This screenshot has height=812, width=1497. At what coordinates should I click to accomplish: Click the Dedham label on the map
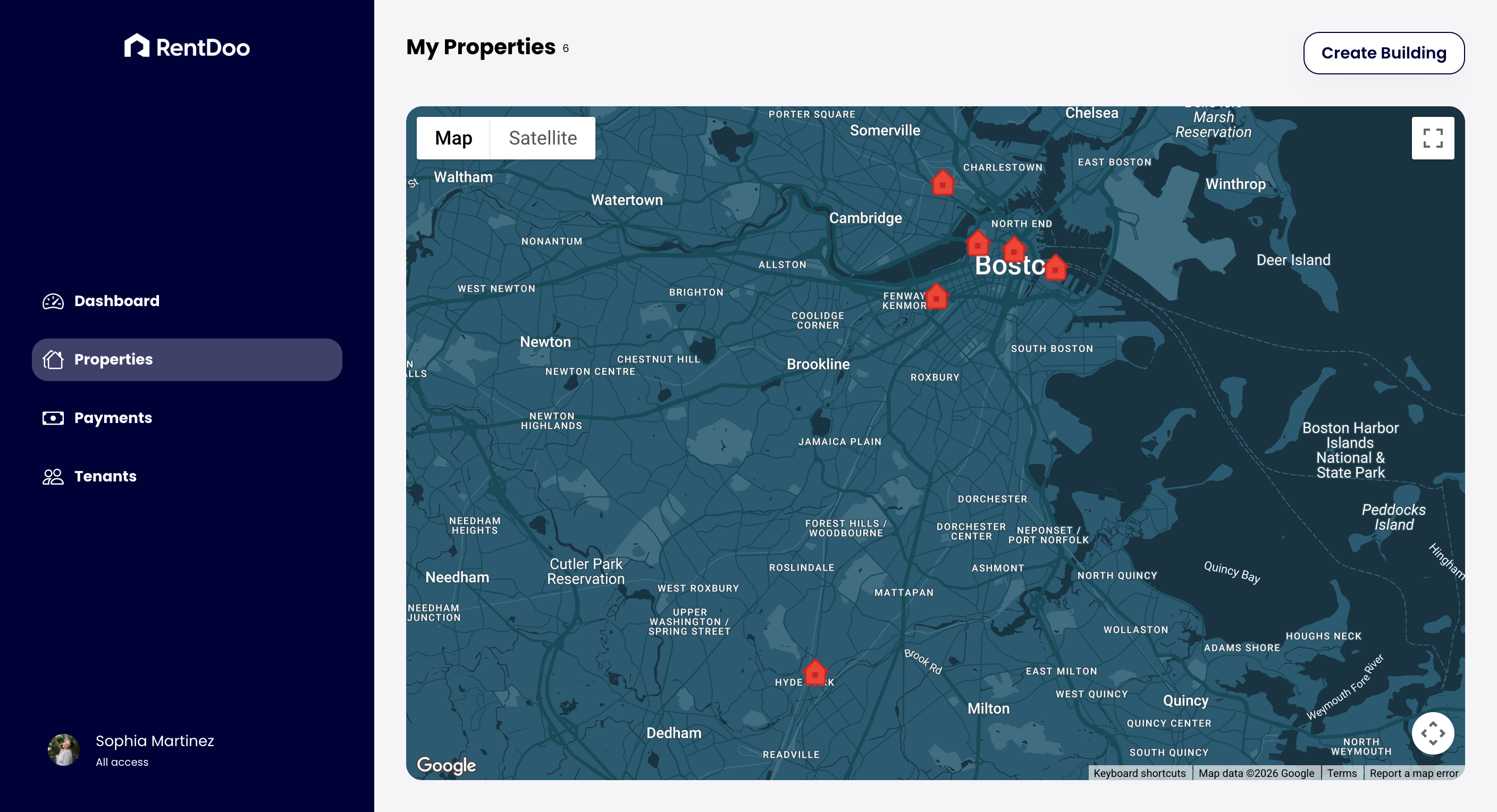[674, 733]
